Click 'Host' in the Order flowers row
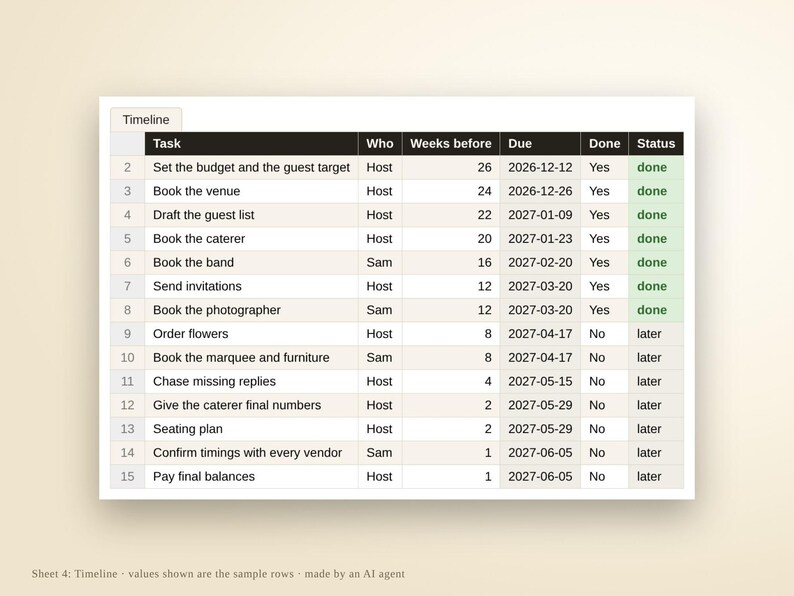 tap(380, 334)
